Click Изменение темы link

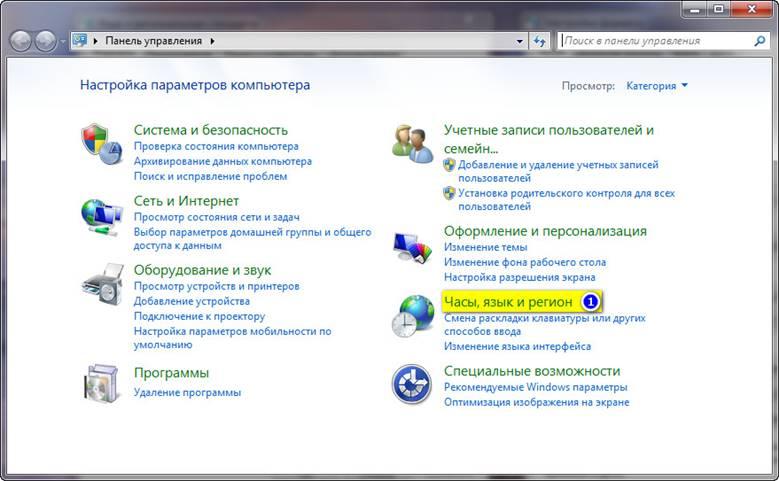point(485,247)
